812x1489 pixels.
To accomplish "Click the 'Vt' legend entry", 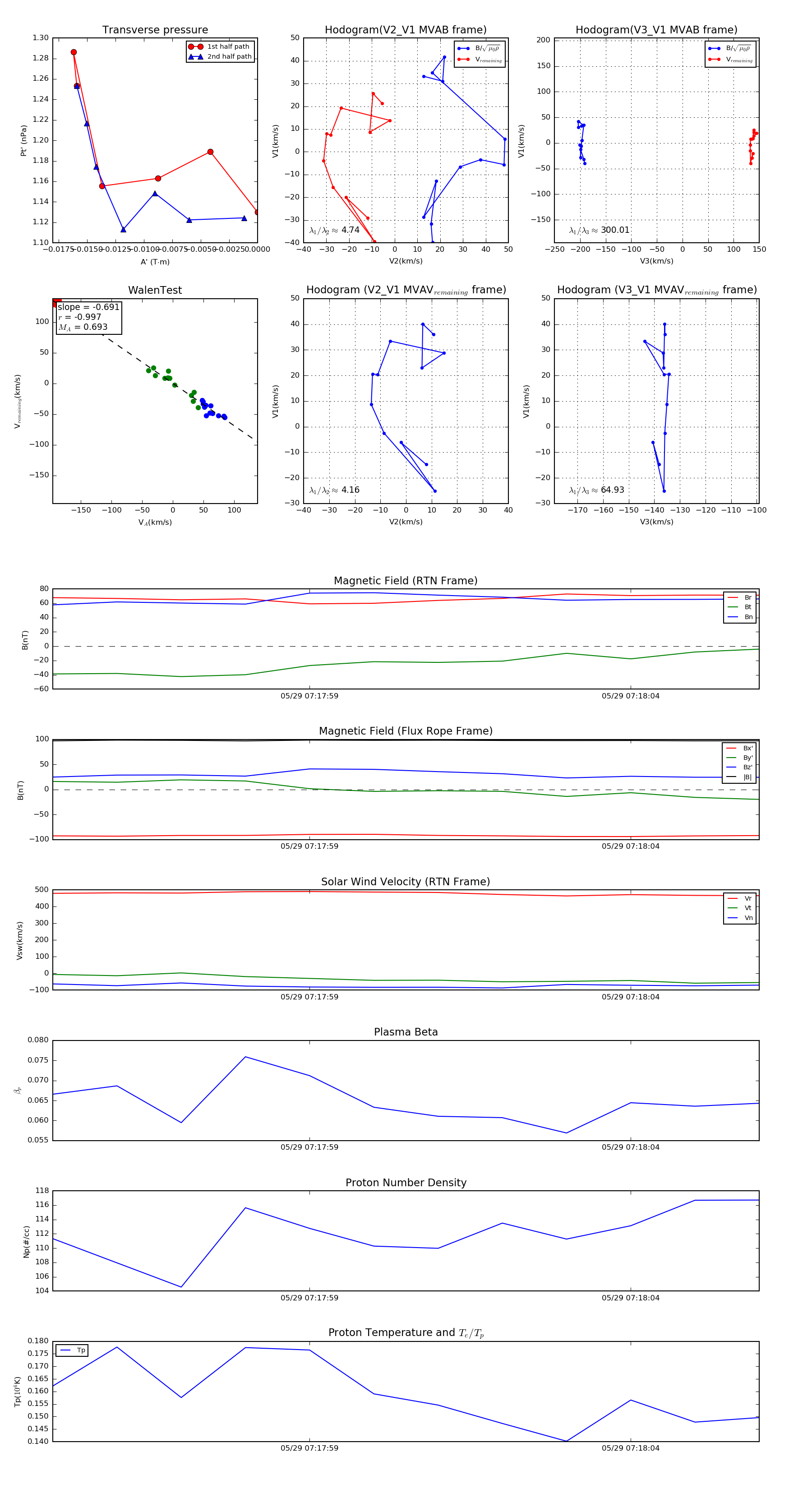I will 740,908.
